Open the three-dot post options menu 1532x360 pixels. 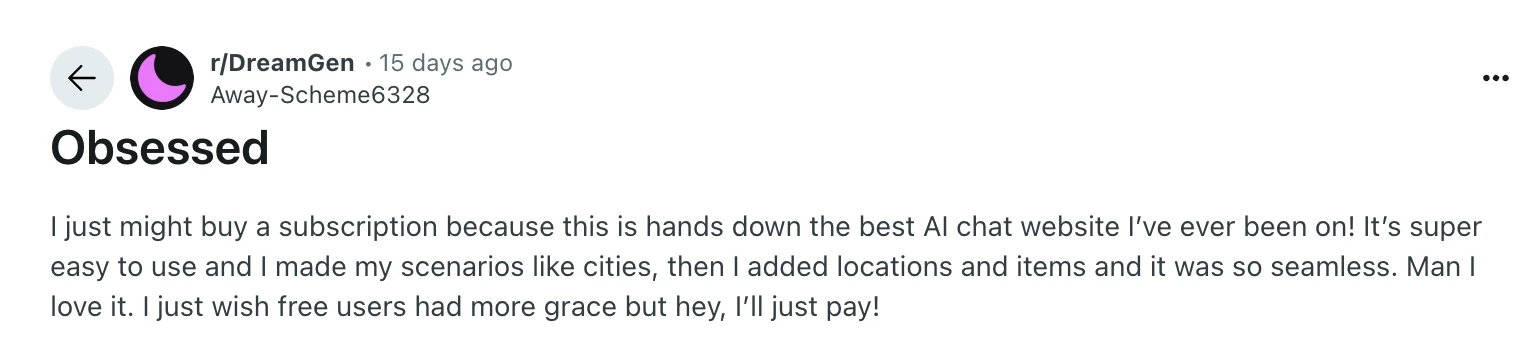pyautogui.click(x=1495, y=78)
